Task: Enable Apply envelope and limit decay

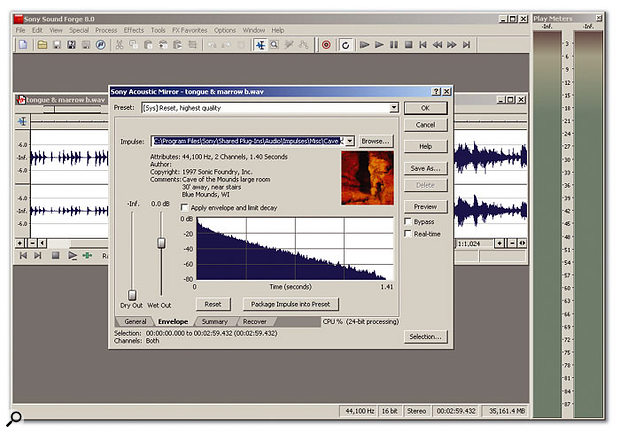Action: 184,207
